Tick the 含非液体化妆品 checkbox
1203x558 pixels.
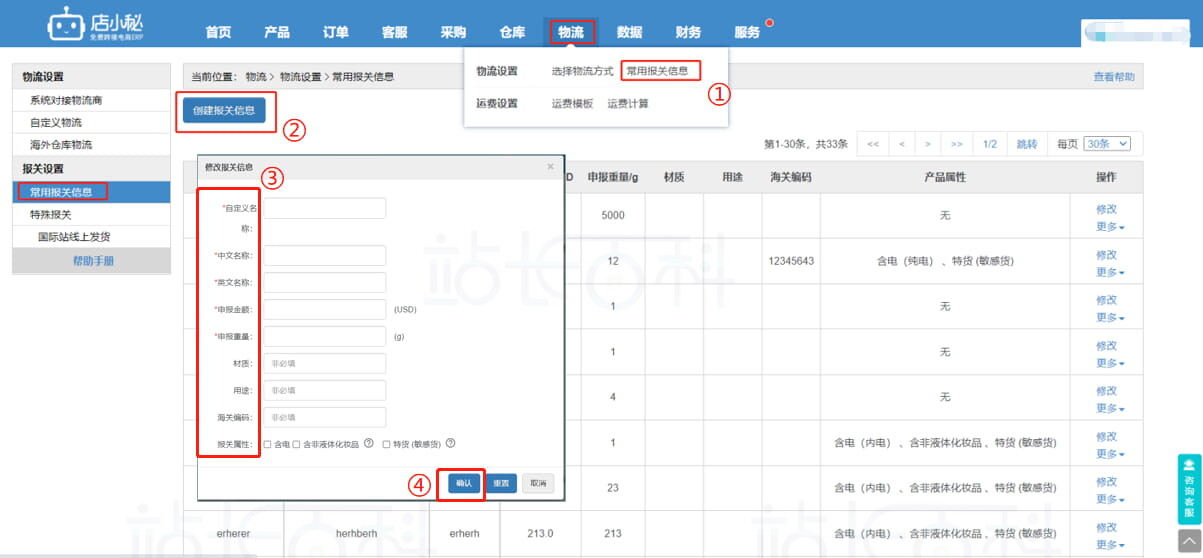(297, 444)
